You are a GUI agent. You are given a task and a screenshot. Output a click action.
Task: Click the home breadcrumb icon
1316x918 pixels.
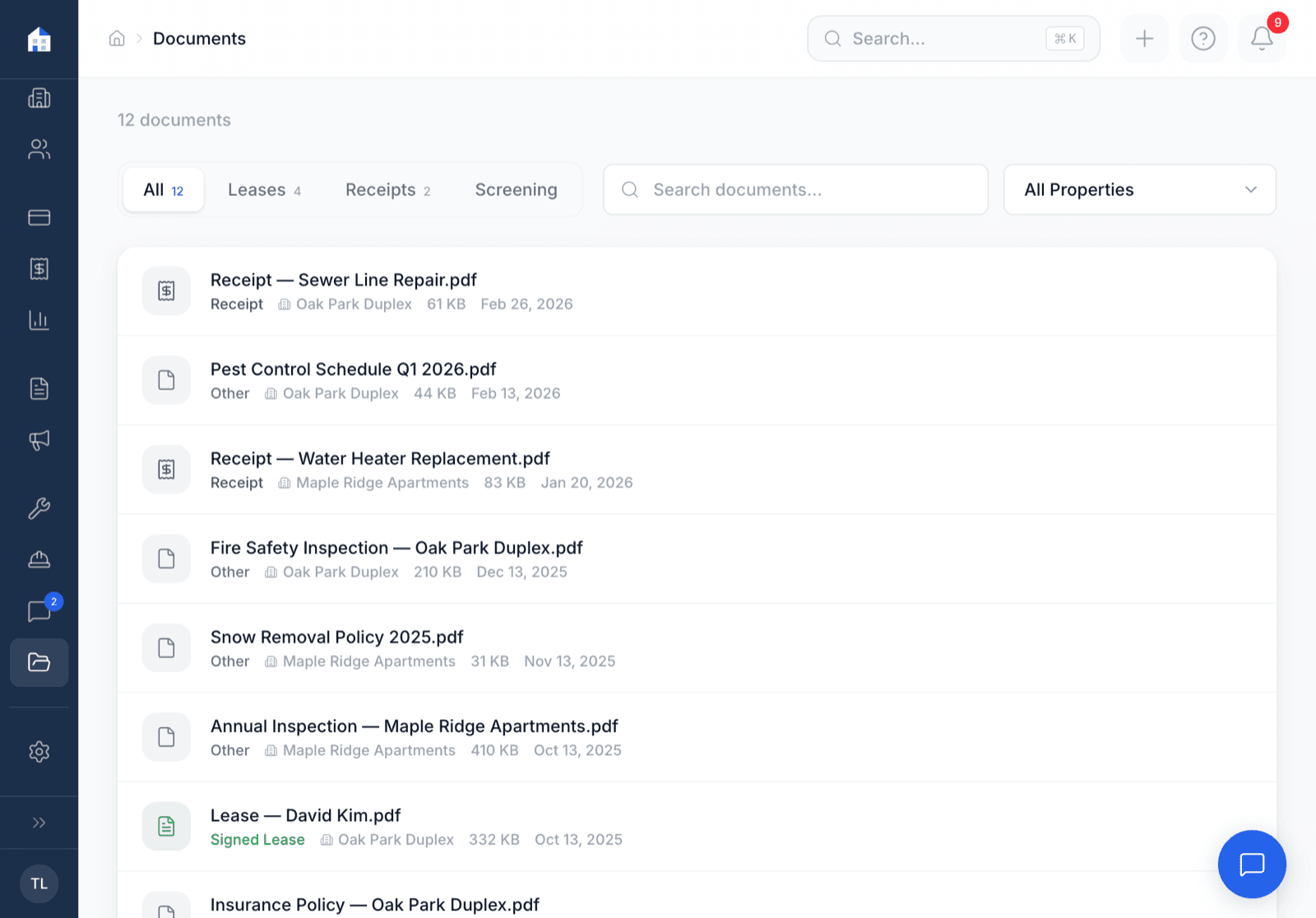[x=117, y=39]
